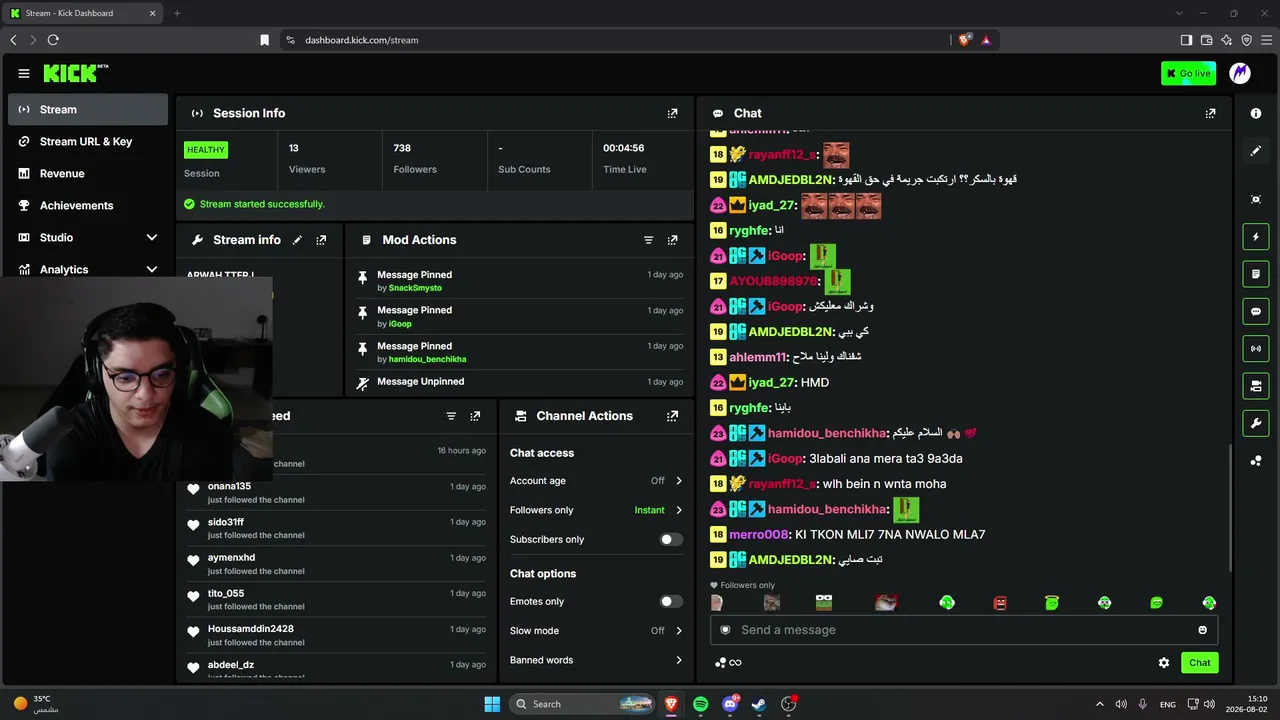Click the broadcast signal icon in right rail
Viewport: 1280px width, 720px height.
(1256, 348)
